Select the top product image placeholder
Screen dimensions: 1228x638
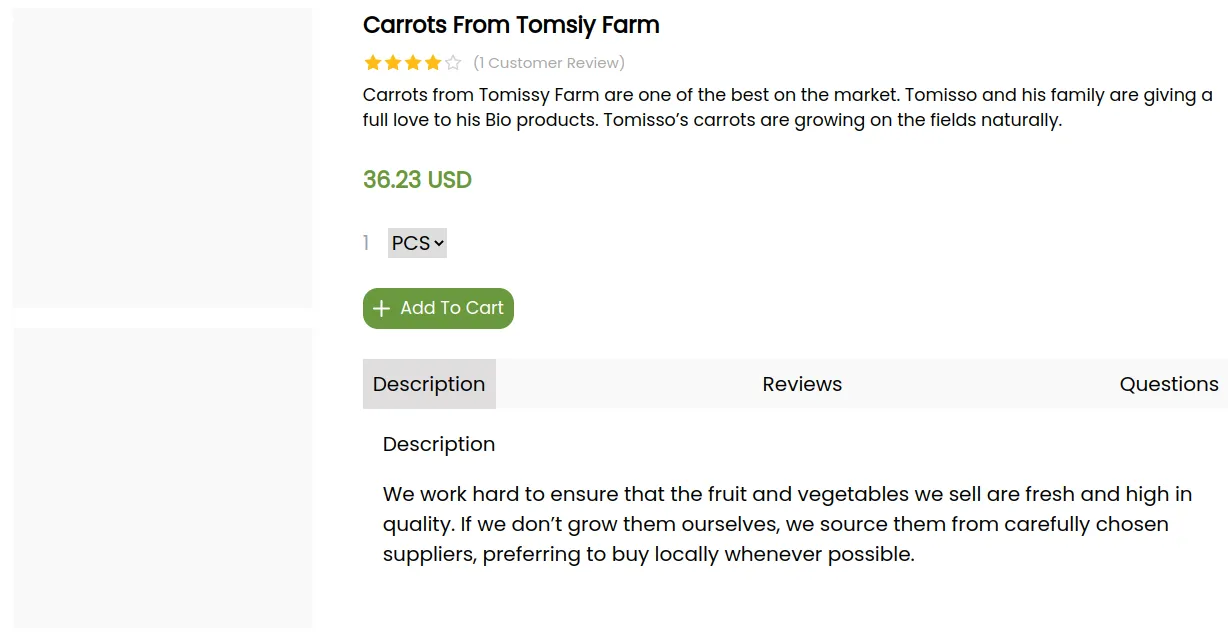click(162, 158)
